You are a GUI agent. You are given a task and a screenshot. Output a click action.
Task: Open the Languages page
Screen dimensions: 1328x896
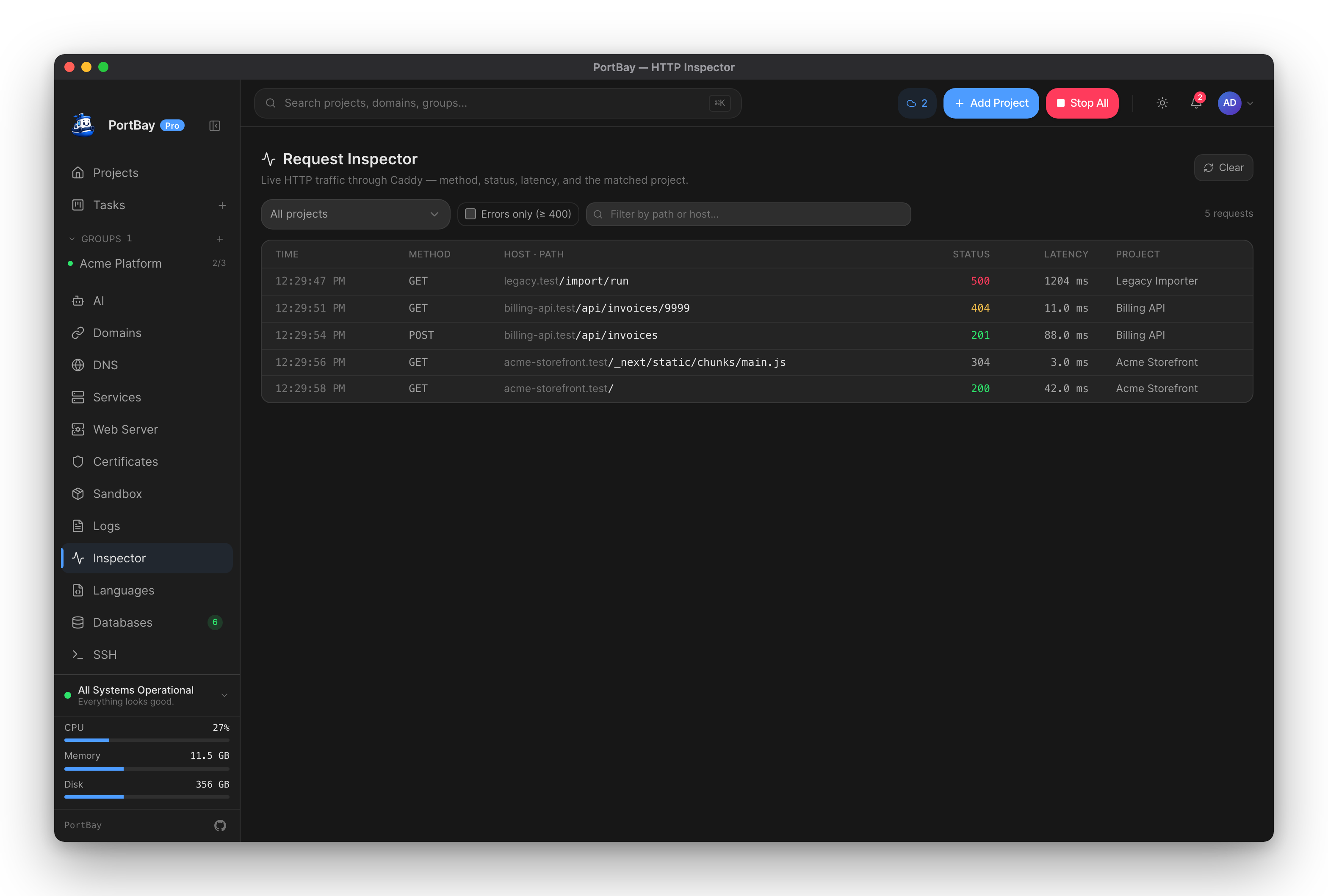tap(147, 590)
